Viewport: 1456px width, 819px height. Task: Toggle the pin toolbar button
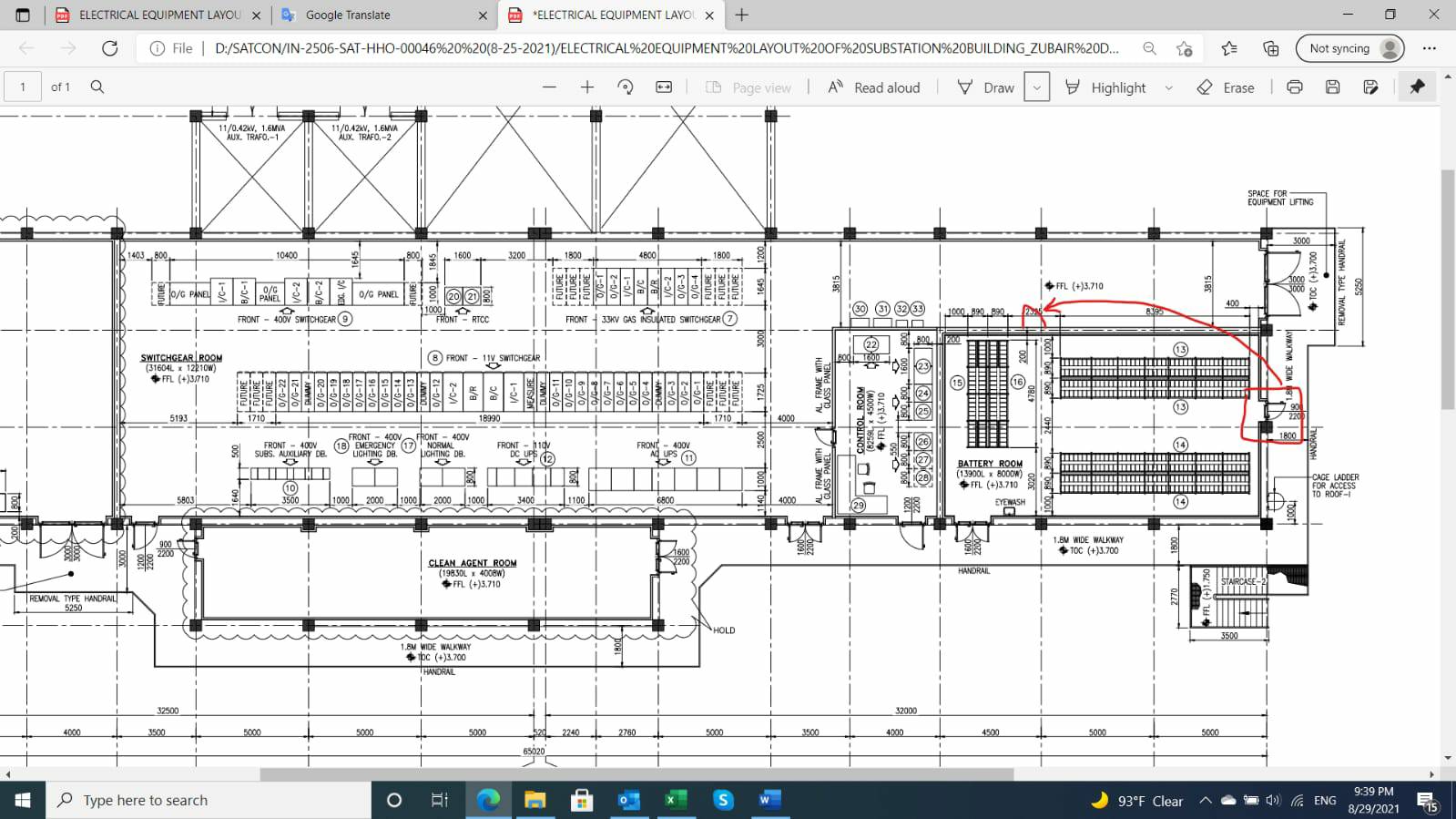pyautogui.click(x=1417, y=87)
